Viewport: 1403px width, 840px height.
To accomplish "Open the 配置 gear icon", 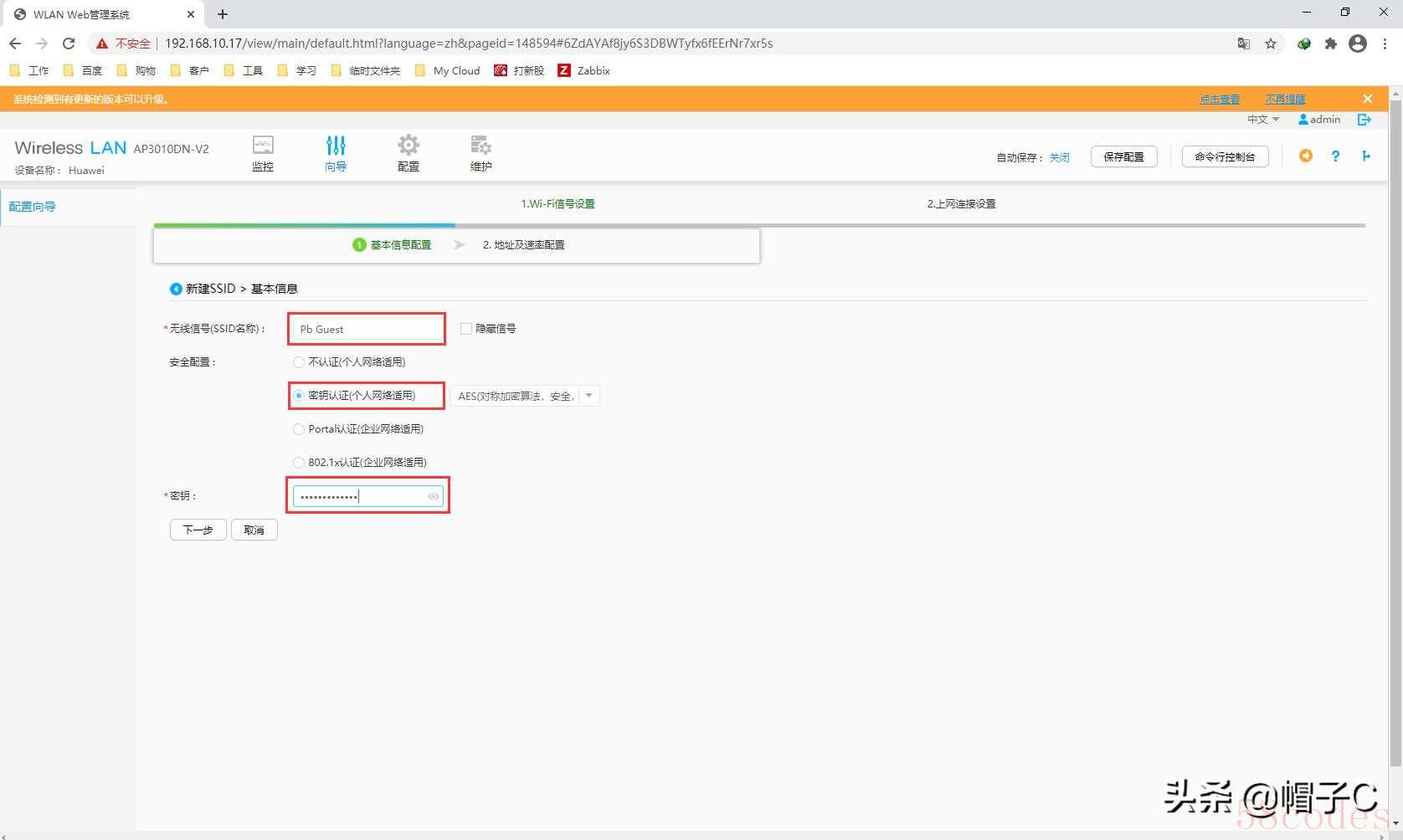I will click(409, 146).
